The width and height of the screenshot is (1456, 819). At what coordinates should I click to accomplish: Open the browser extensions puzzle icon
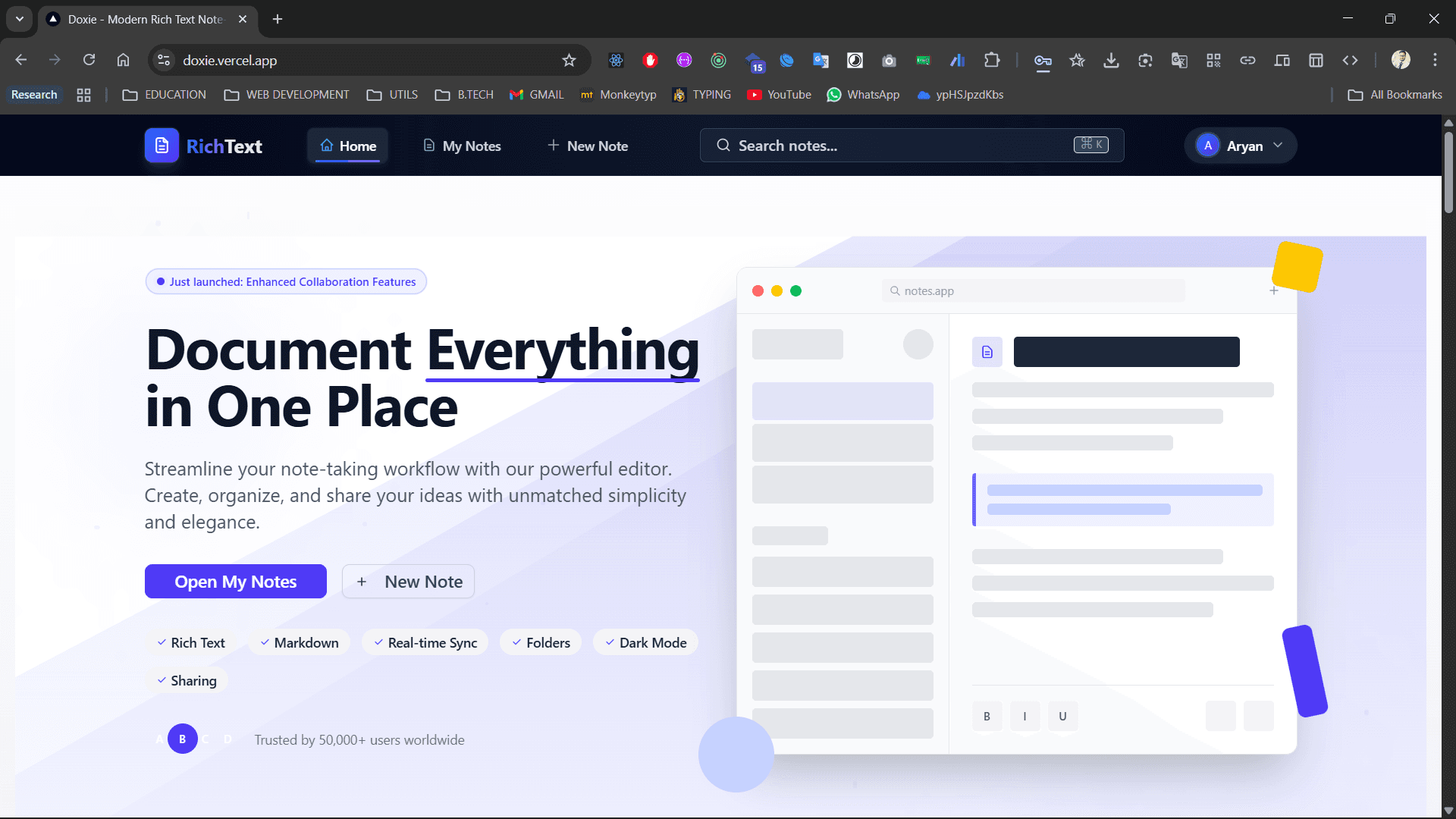[992, 61]
